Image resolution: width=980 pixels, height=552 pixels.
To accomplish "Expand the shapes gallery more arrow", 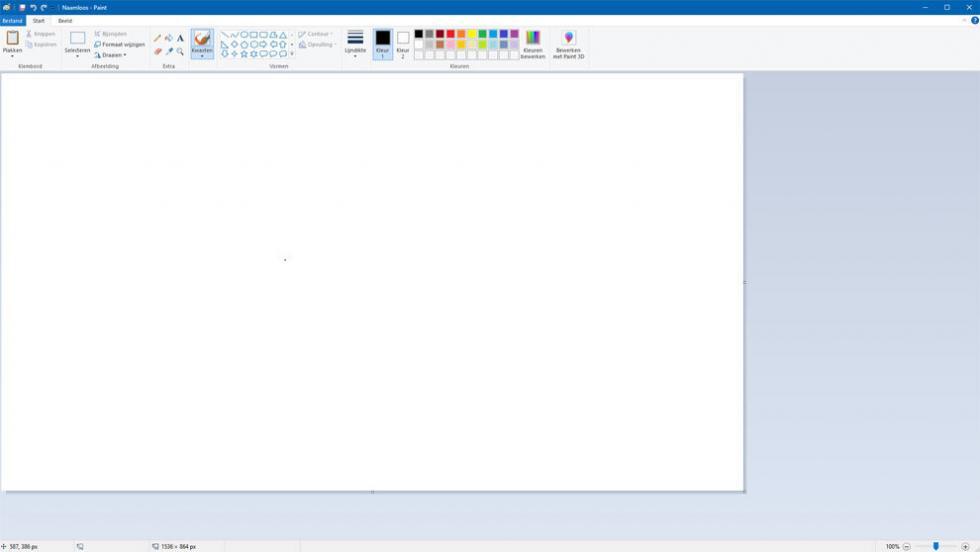I will click(x=292, y=54).
